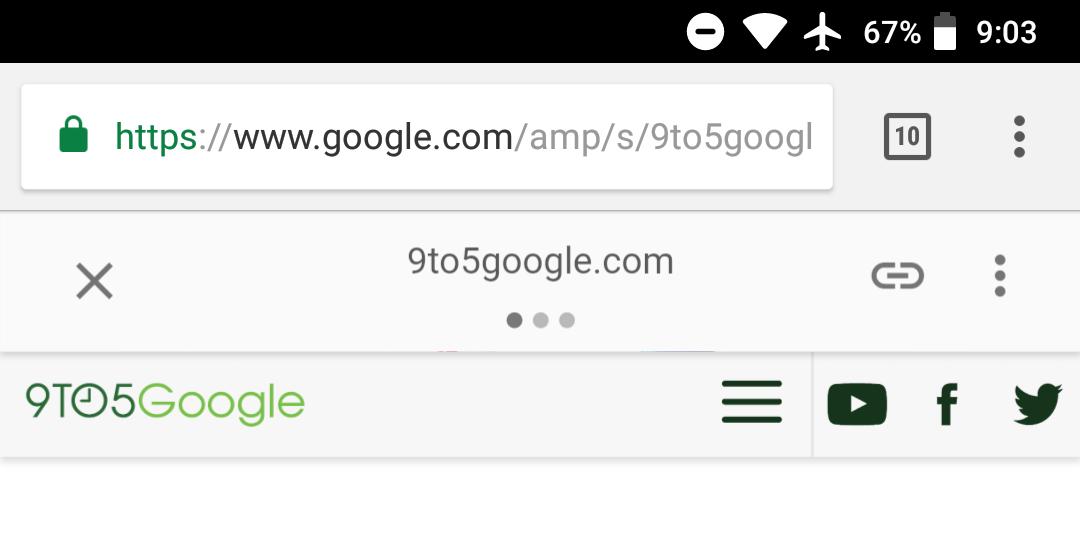Expand the hamburger navigation menu

coord(752,402)
